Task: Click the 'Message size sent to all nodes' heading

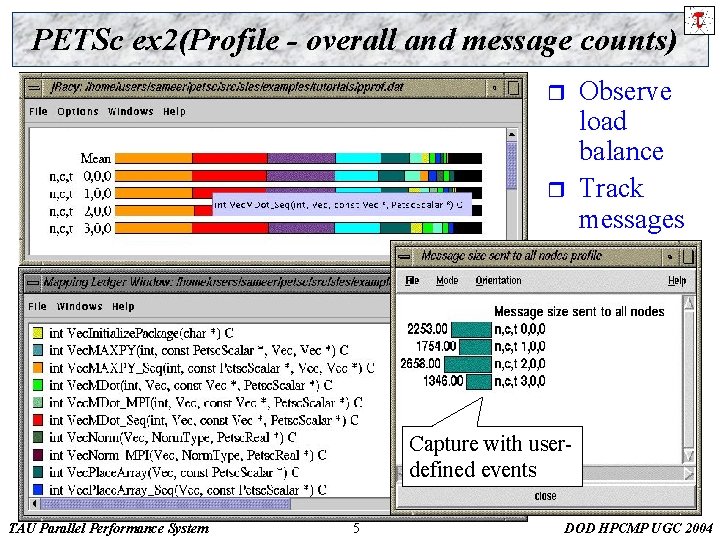Action: [x=579, y=312]
